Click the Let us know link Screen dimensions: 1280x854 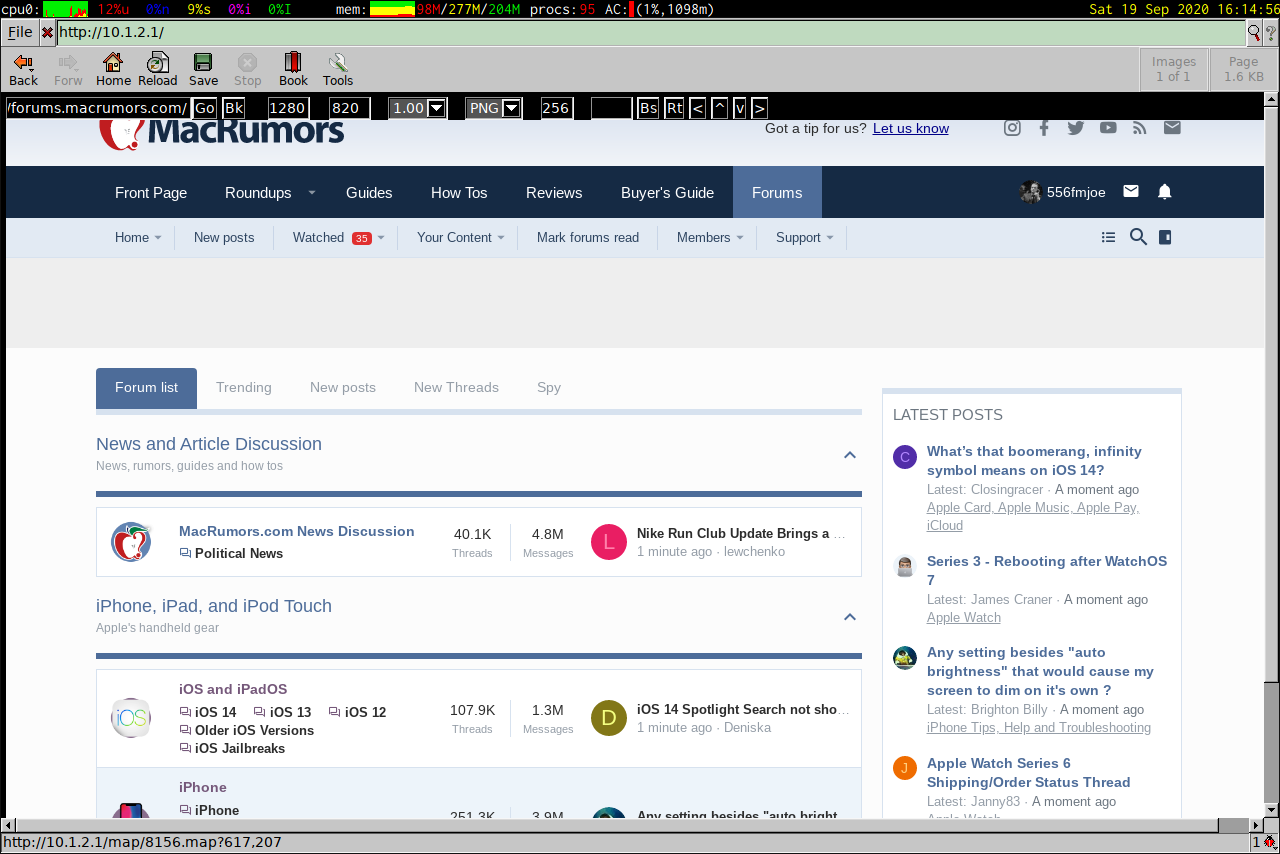[x=911, y=129]
